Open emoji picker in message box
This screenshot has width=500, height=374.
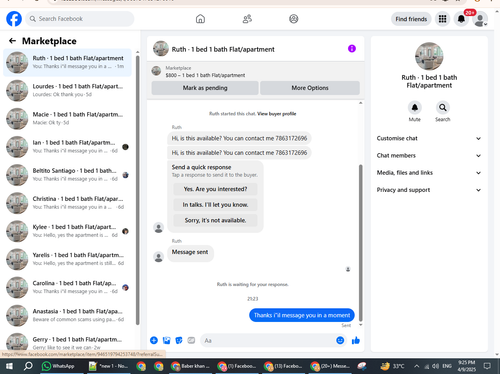click(340, 340)
